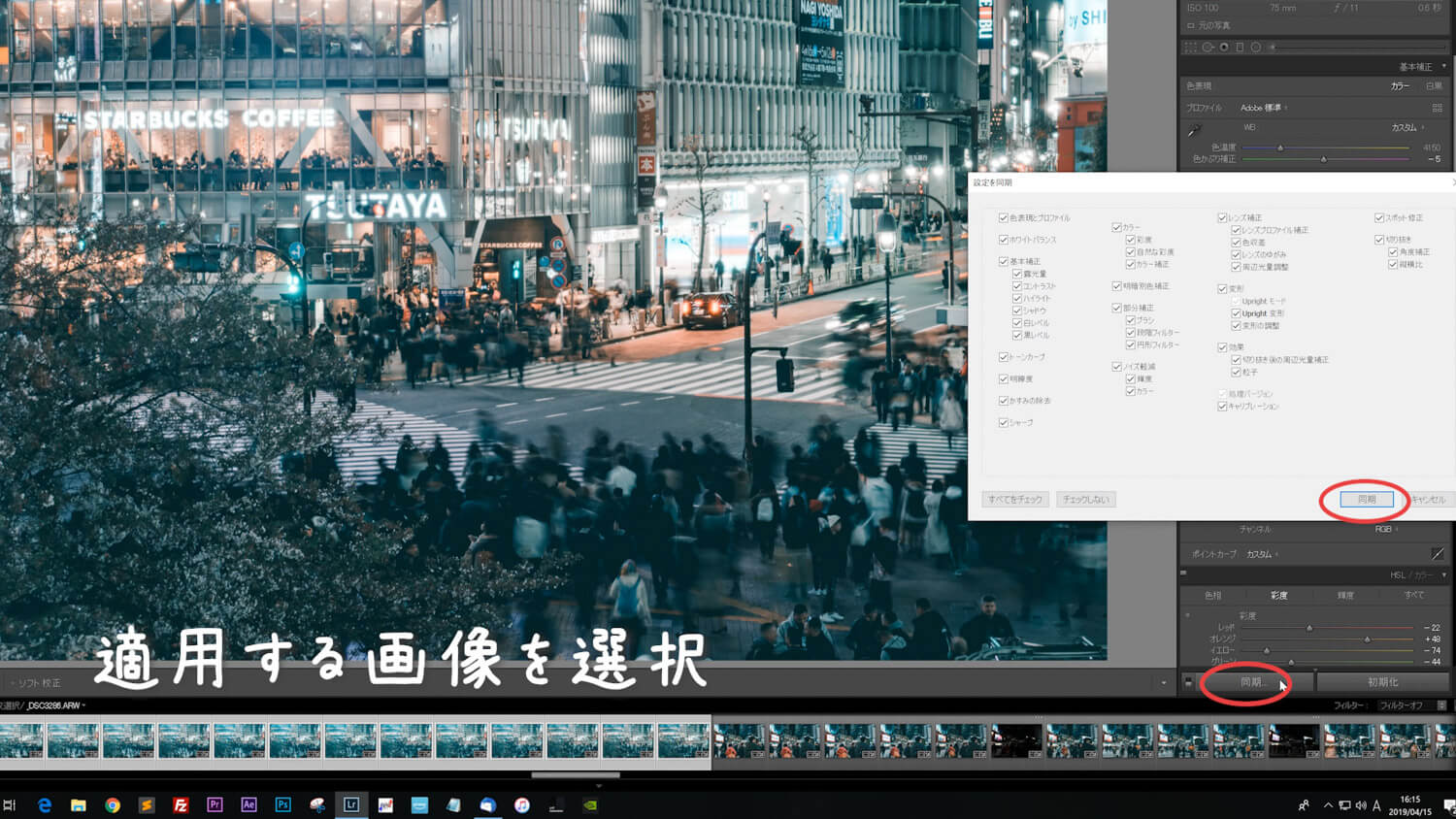Image resolution: width=1456 pixels, height=819 pixels.
Task: Open the RGB channel dropdown
Action: coord(1385,529)
